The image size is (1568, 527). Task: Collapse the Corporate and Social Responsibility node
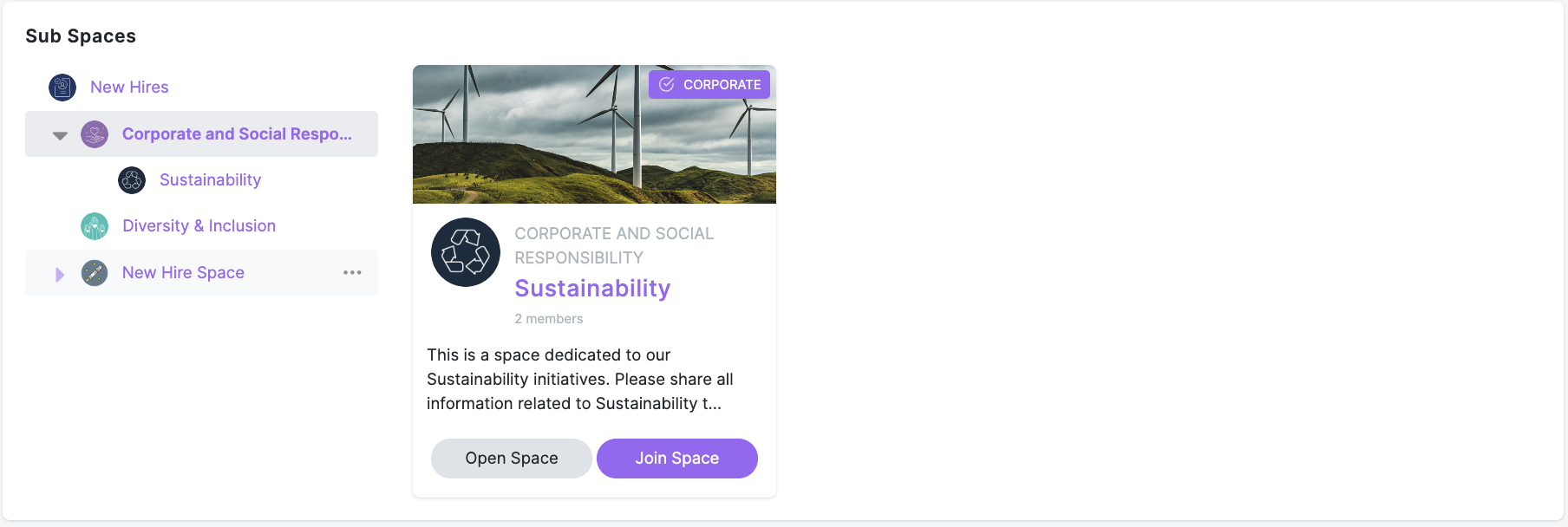pos(60,135)
